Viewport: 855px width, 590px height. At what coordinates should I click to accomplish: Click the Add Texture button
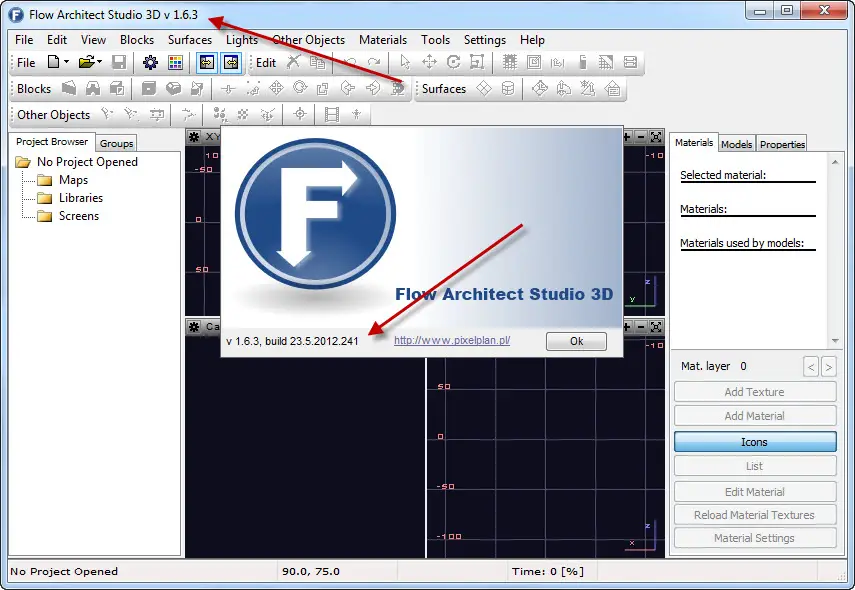point(755,392)
